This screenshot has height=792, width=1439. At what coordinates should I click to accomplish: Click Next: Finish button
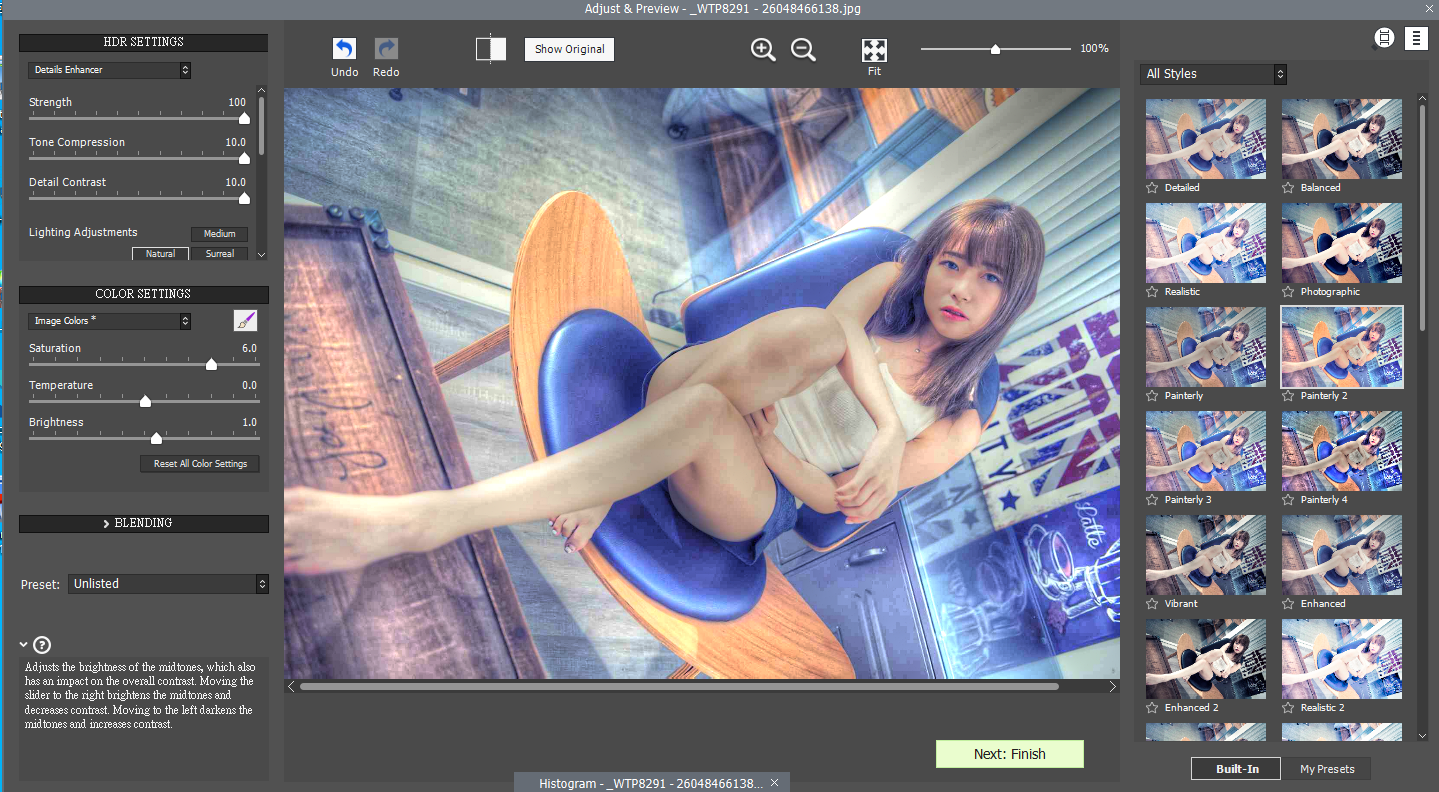[x=1010, y=754]
